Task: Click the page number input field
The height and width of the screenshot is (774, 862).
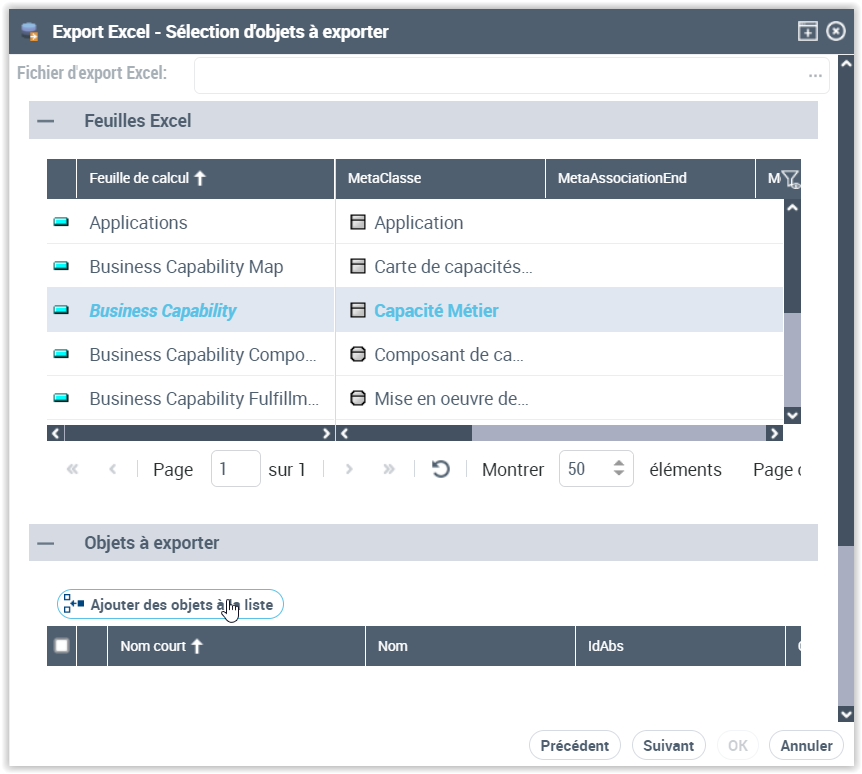Action: click(x=235, y=469)
